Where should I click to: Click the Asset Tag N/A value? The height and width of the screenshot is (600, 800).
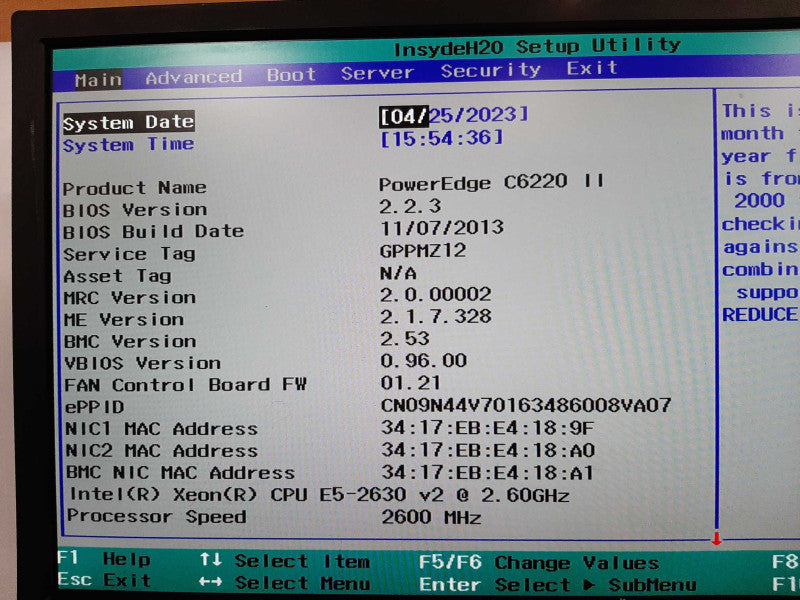click(398, 273)
